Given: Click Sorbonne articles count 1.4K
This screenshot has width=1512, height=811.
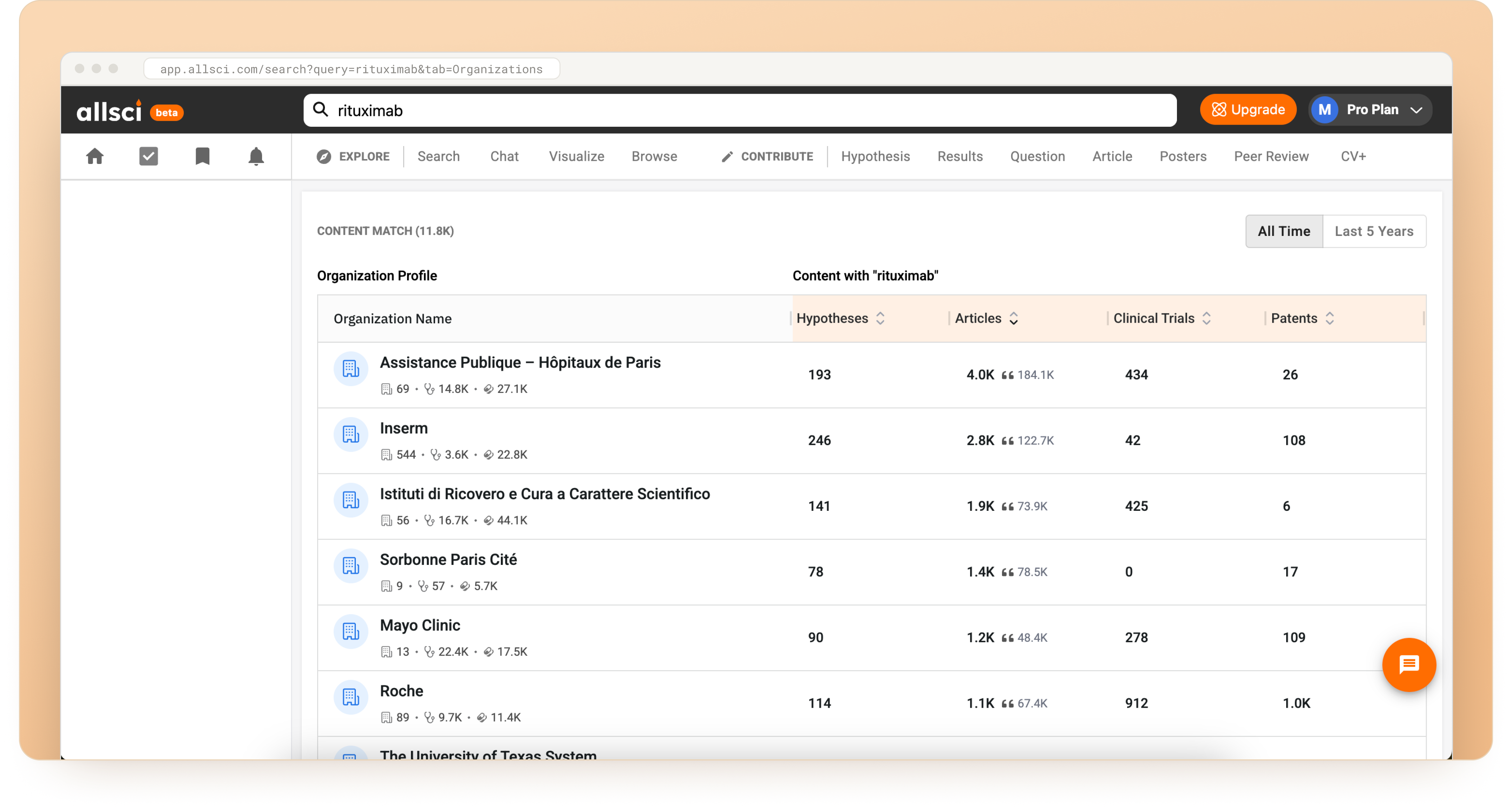Looking at the screenshot, I should click(980, 572).
